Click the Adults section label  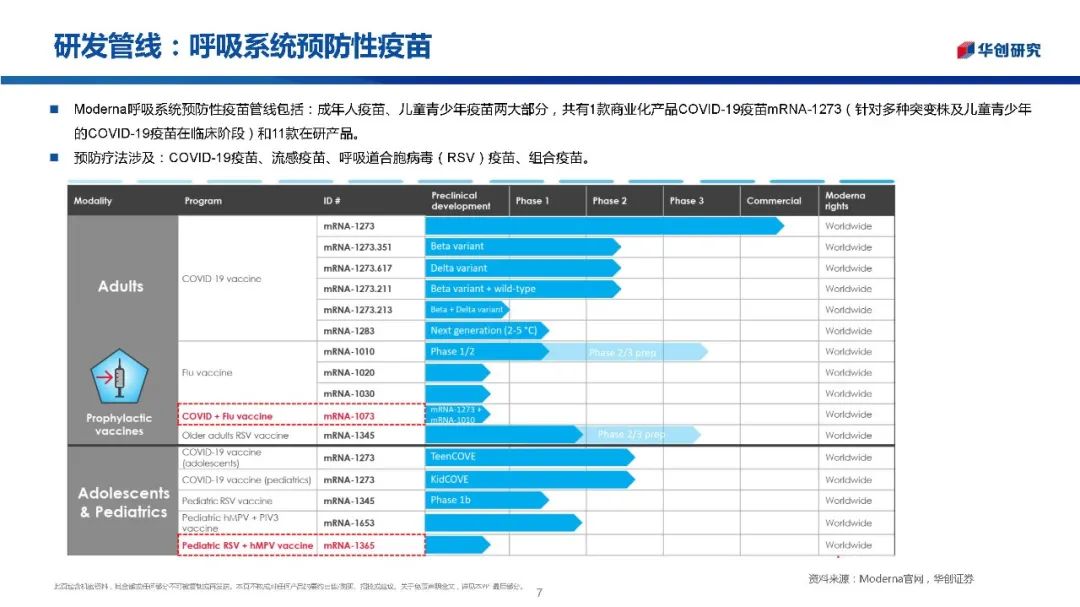pos(121,286)
